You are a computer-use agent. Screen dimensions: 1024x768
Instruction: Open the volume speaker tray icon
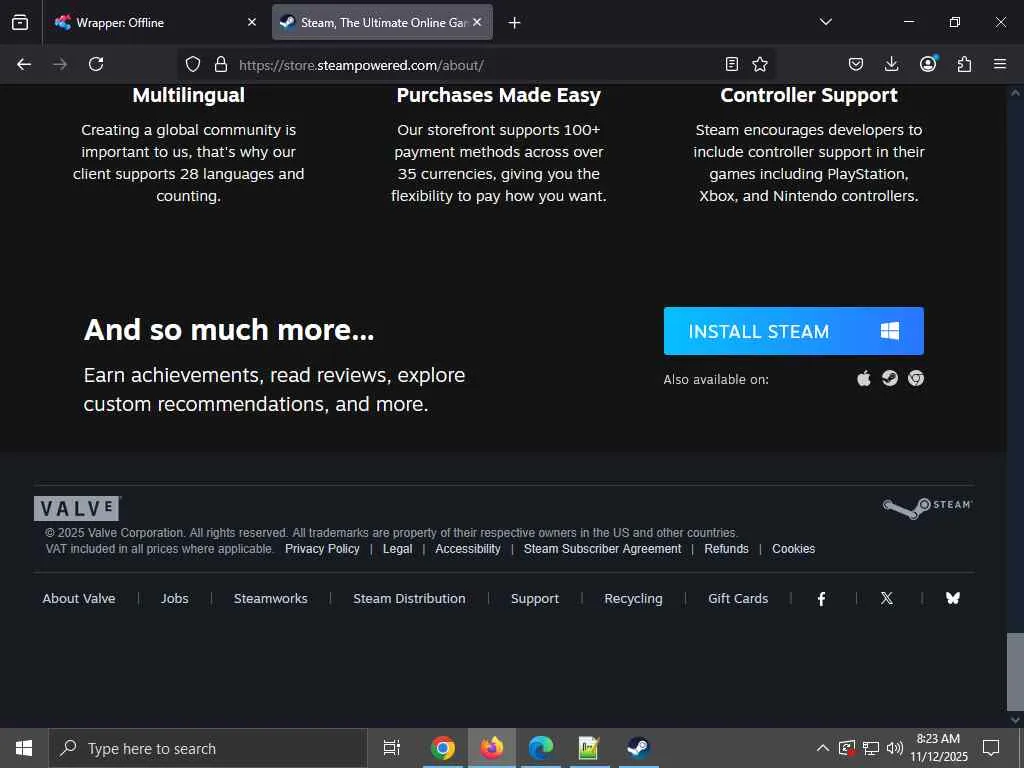point(895,748)
